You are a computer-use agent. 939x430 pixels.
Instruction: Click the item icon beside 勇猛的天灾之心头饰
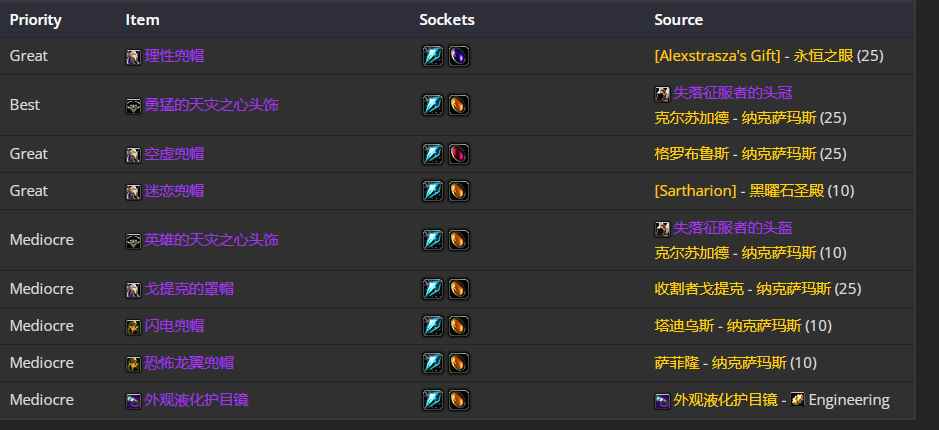coord(133,105)
